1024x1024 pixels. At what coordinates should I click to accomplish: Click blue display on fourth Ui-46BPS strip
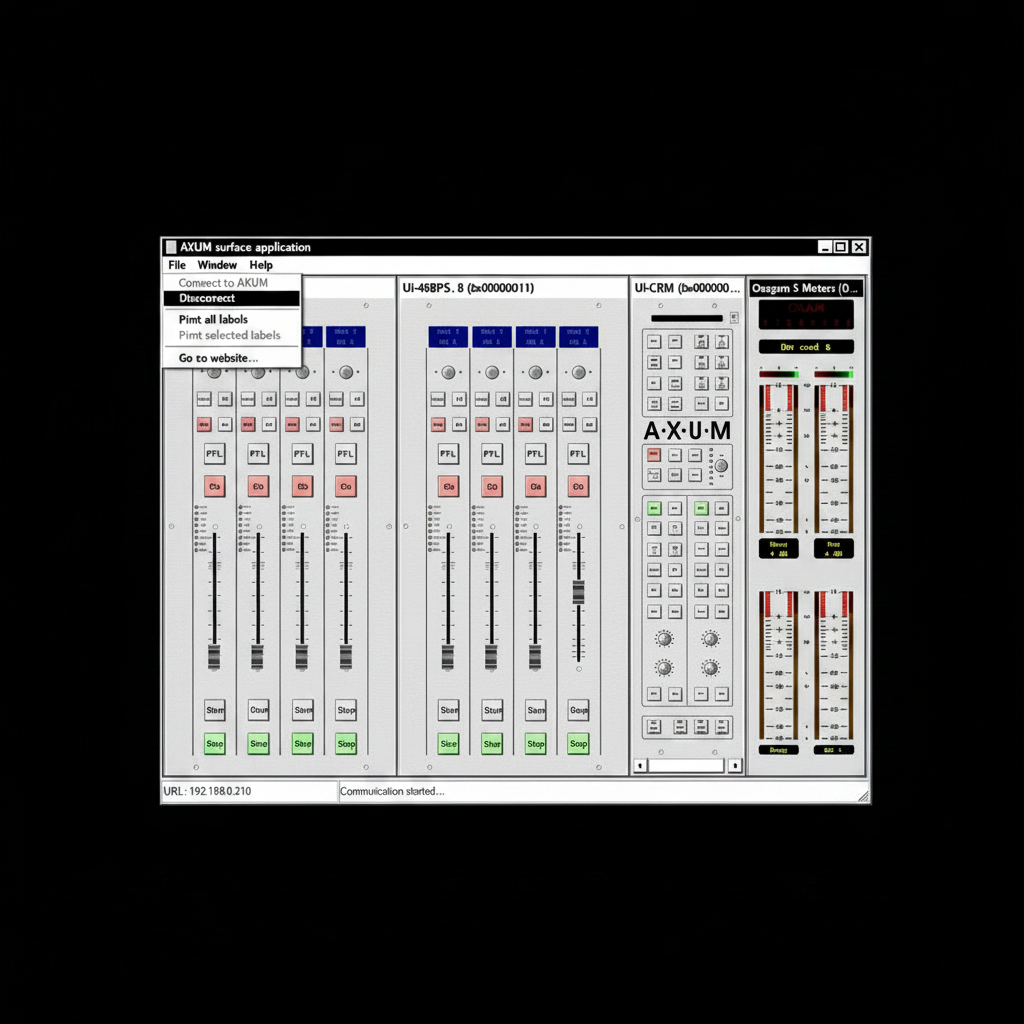pos(579,337)
